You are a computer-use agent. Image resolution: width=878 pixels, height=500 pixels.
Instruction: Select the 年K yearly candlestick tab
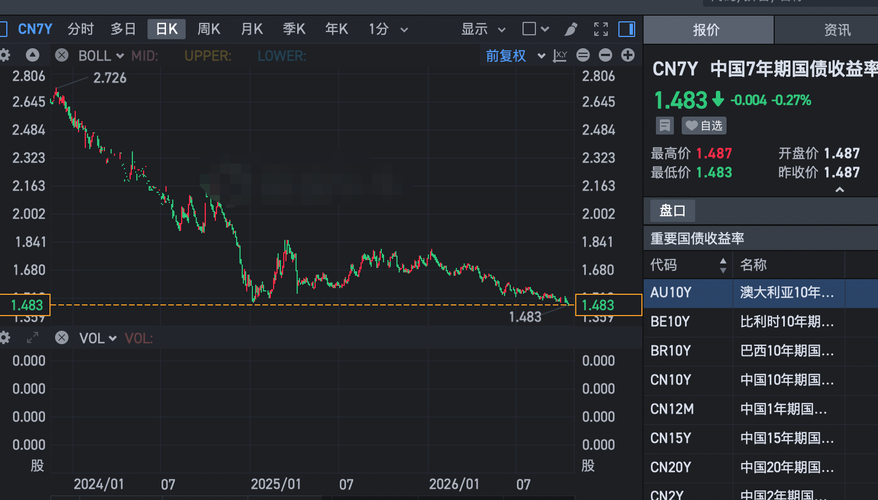point(337,29)
